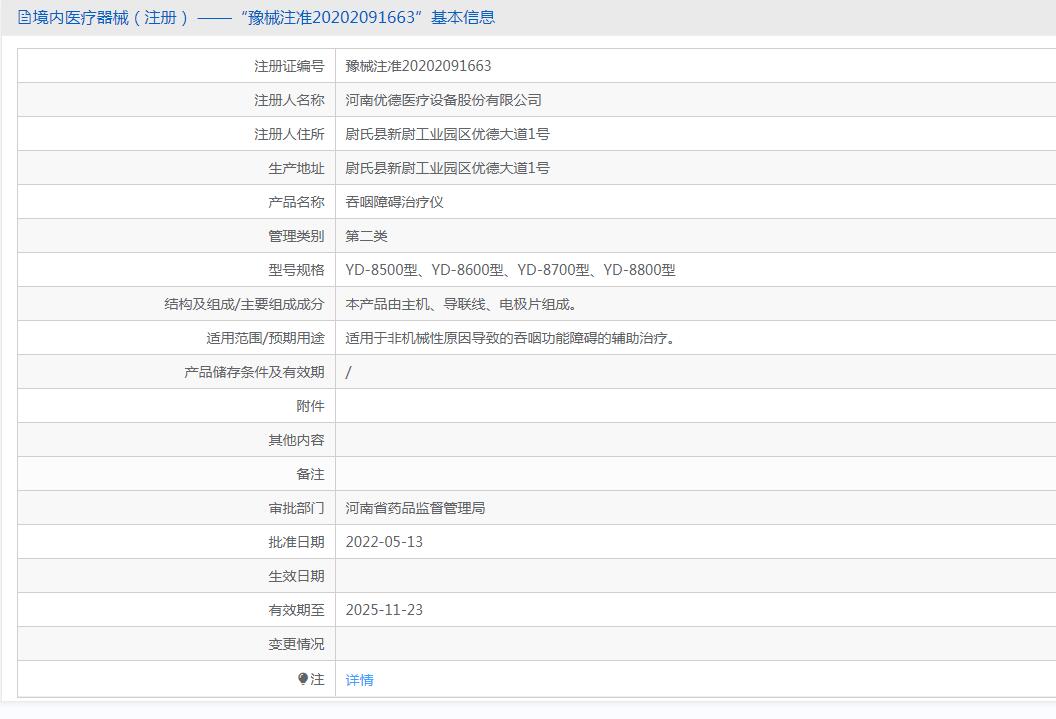Click the 适用范围/预期用途 label

(265, 338)
